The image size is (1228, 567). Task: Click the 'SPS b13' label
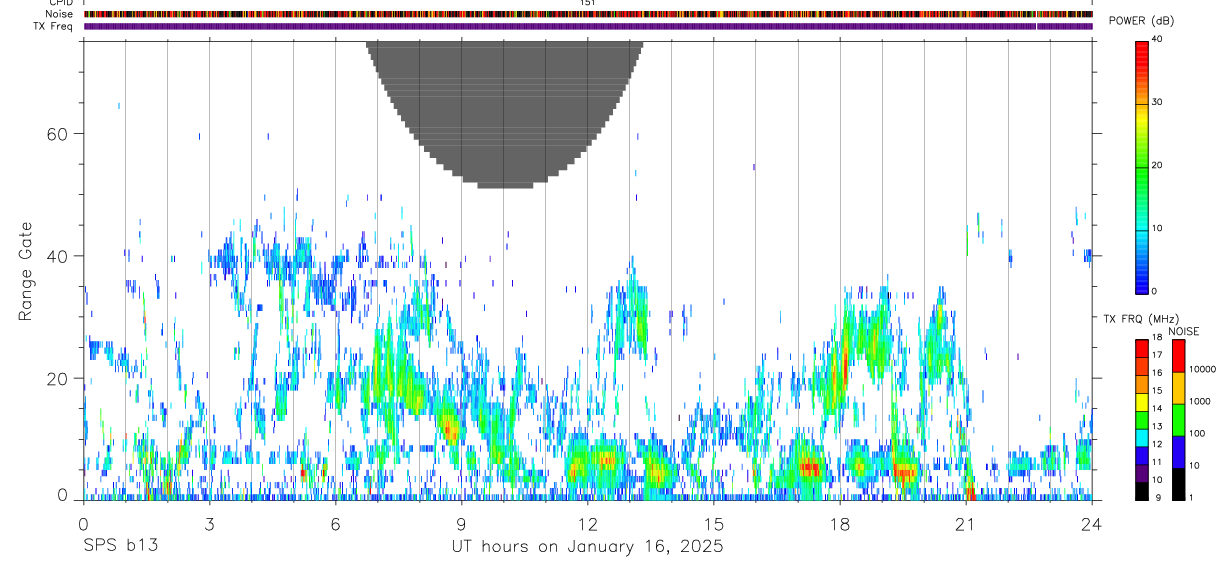pyautogui.click(x=121, y=547)
